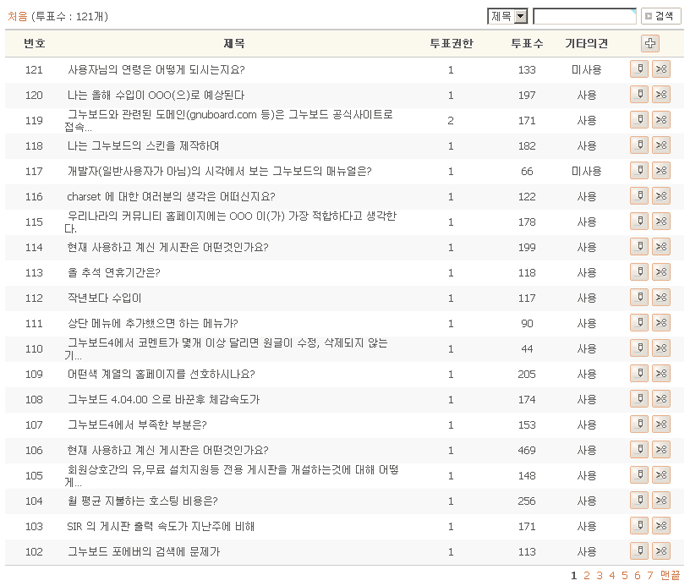Click vote count 469 in row 106
Viewport: 690px width, 586px height.
pyautogui.click(x=526, y=450)
